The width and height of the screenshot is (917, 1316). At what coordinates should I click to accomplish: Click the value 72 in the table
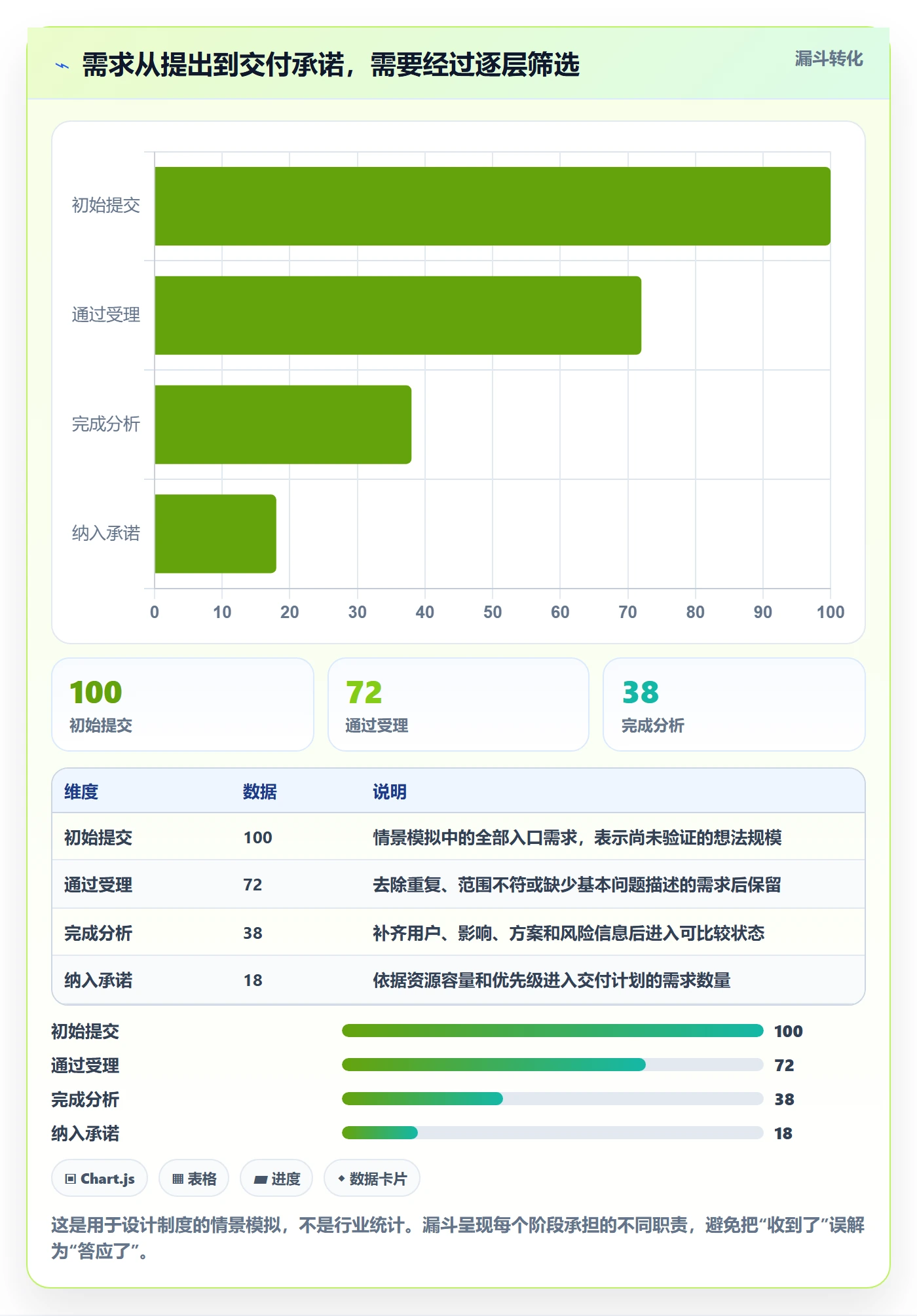point(253,885)
